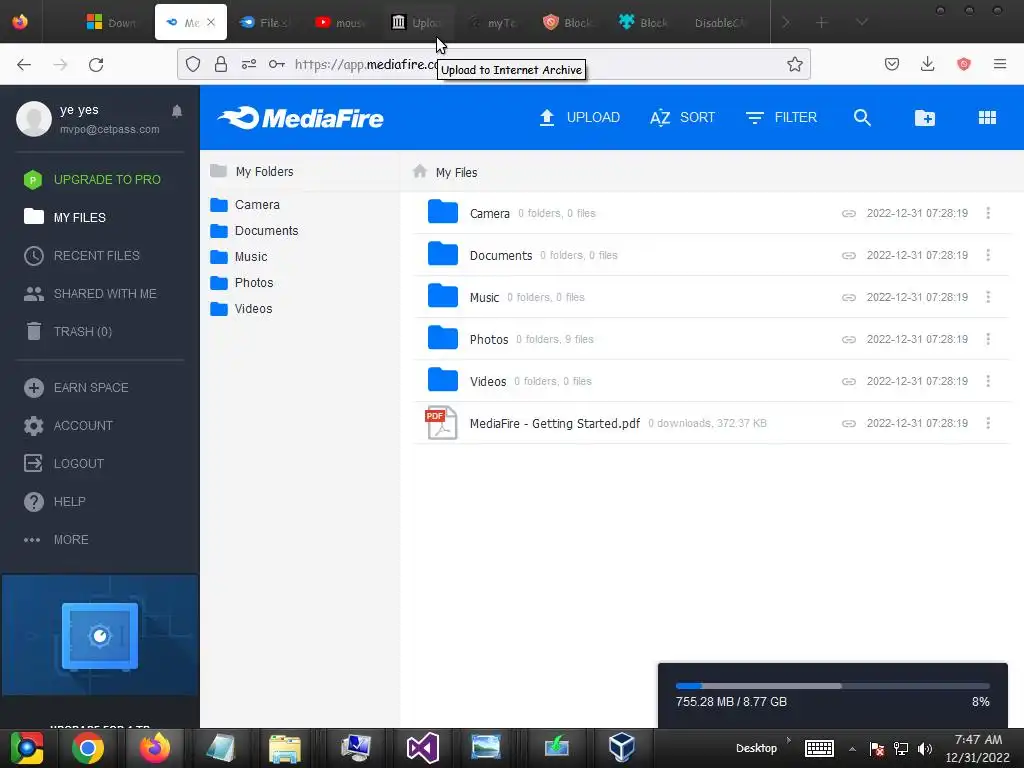Switch to the DisableC tab
The height and width of the screenshot is (768, 1024).
[x=720, y=22]
